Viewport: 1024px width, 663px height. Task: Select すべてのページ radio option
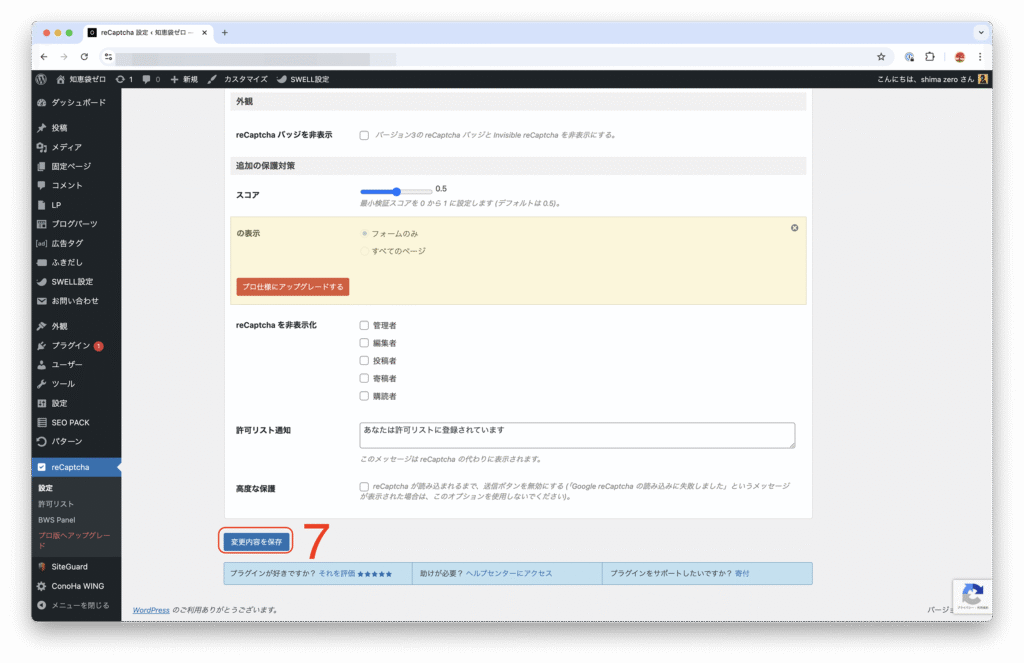pos(364,251)
